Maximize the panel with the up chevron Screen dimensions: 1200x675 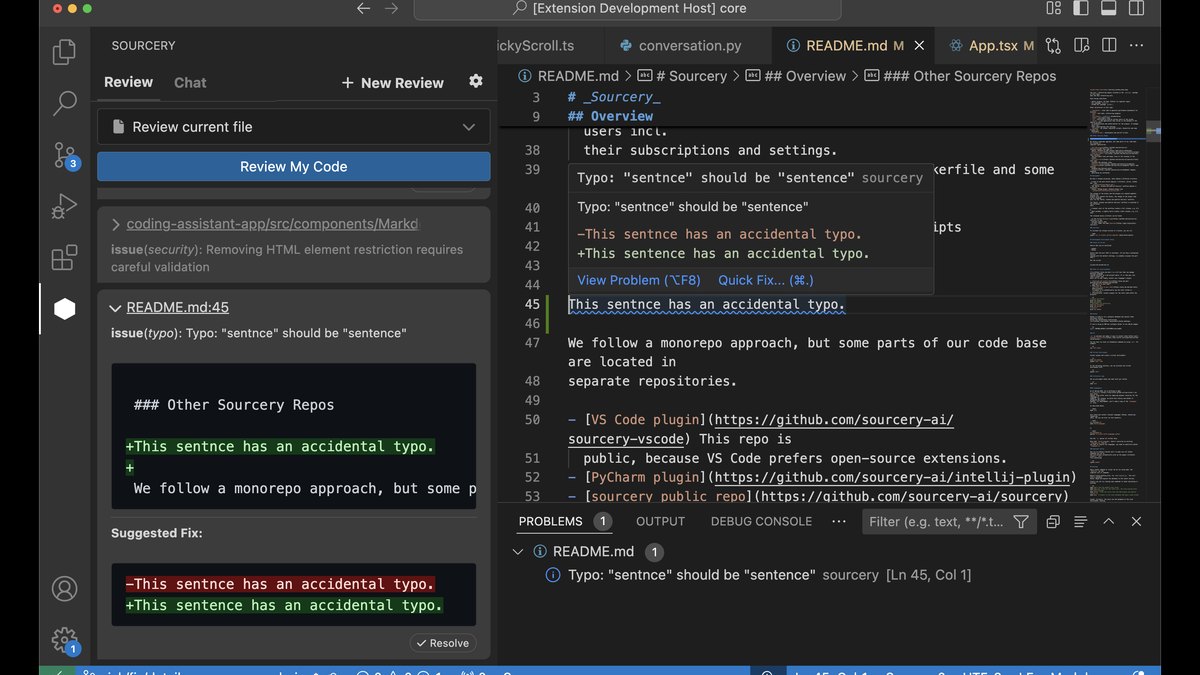pyautogui.click(x=1109, y=521)
